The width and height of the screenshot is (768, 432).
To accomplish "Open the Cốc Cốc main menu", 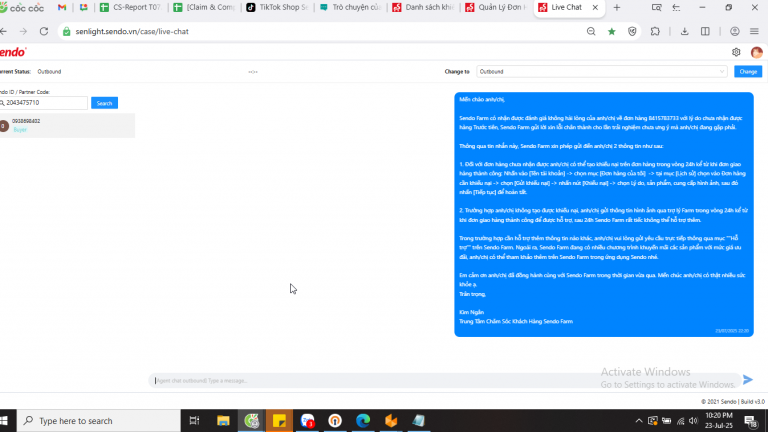I will [x=754, y=31].
